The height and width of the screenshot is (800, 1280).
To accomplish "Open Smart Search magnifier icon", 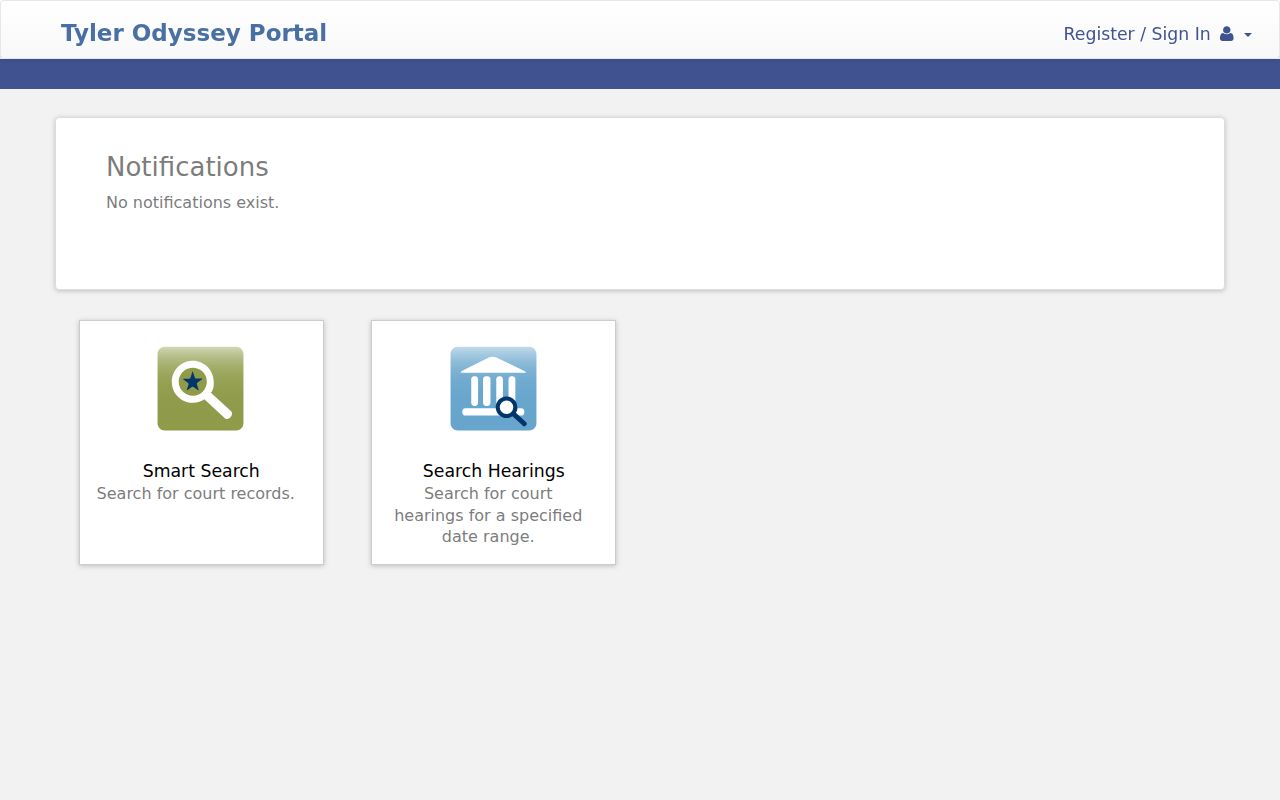I will coord(200,389).
